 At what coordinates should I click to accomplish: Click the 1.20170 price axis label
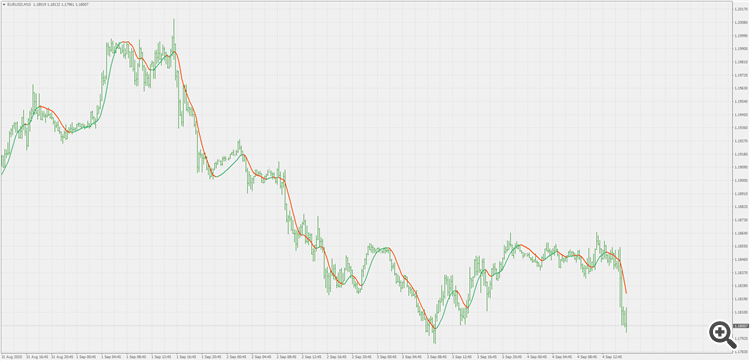(741, 9)
